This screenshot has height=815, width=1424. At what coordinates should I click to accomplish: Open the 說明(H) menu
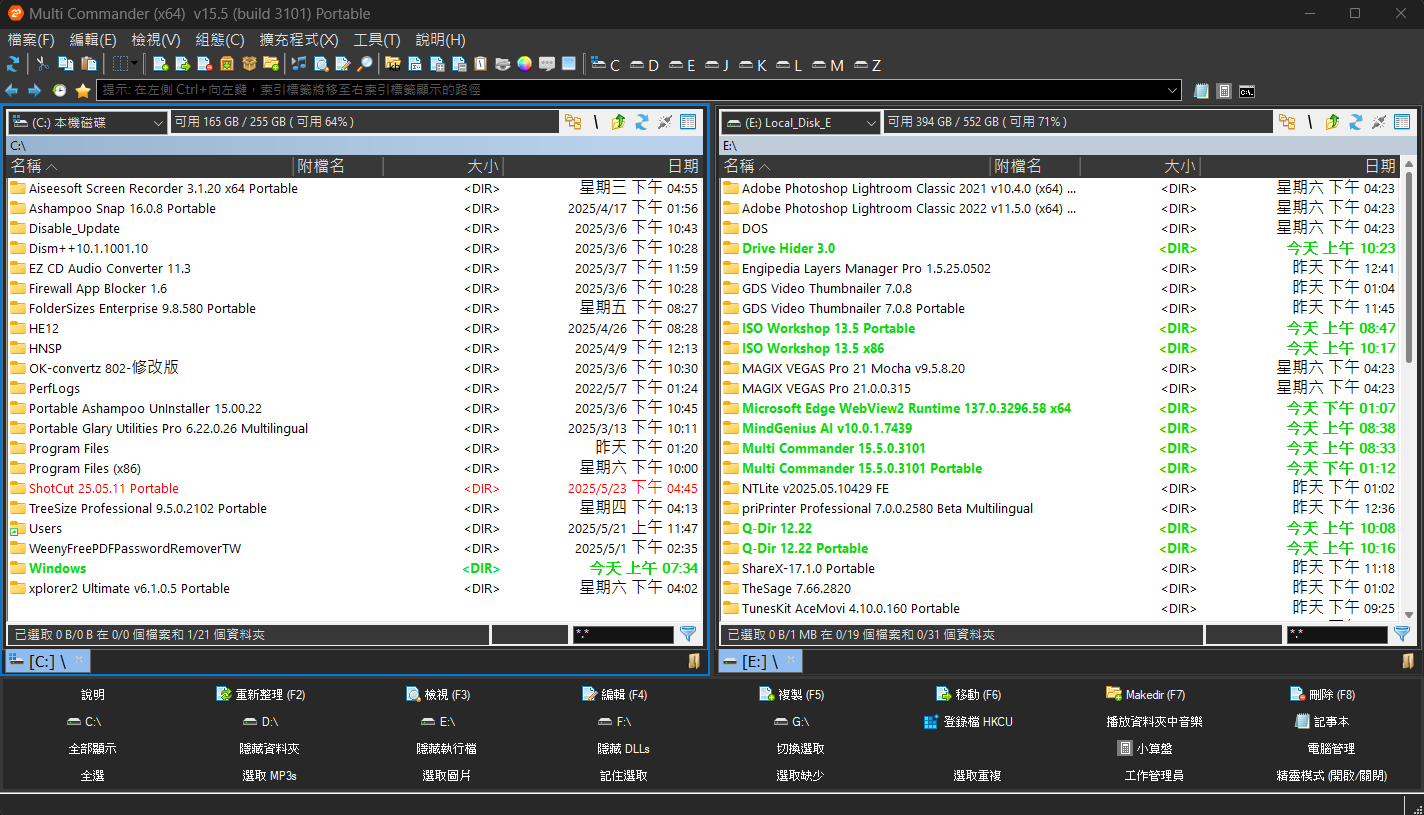[440, 40]
